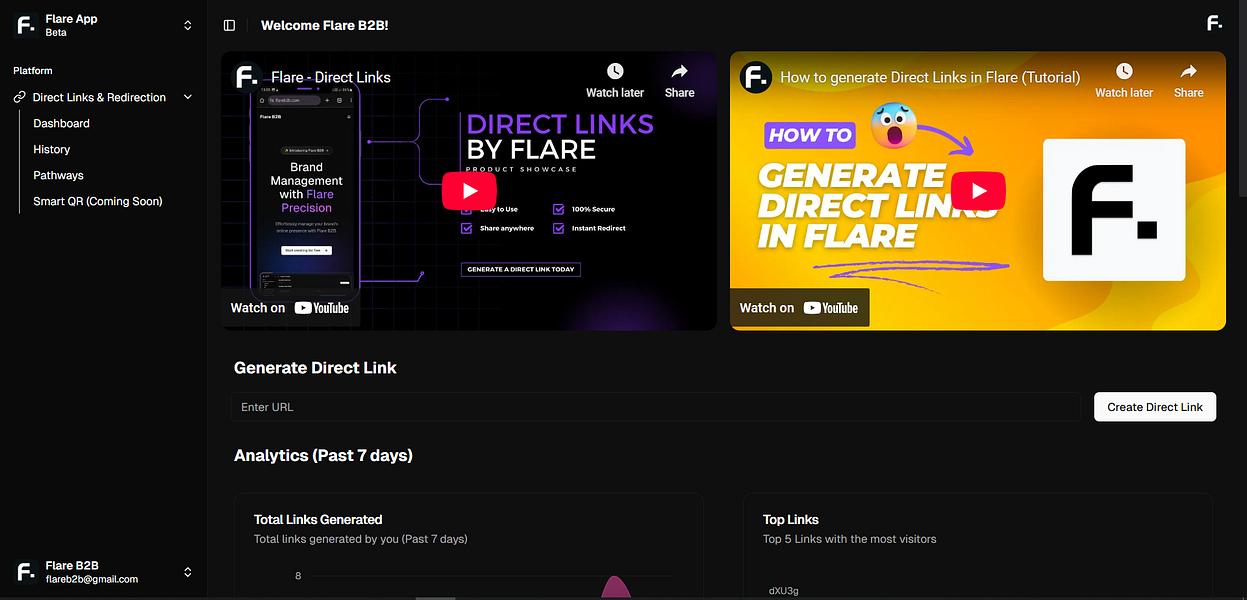1247x600 pixels.
Task: Toggle the sidebar panel icon
Action: pos(230,25)
